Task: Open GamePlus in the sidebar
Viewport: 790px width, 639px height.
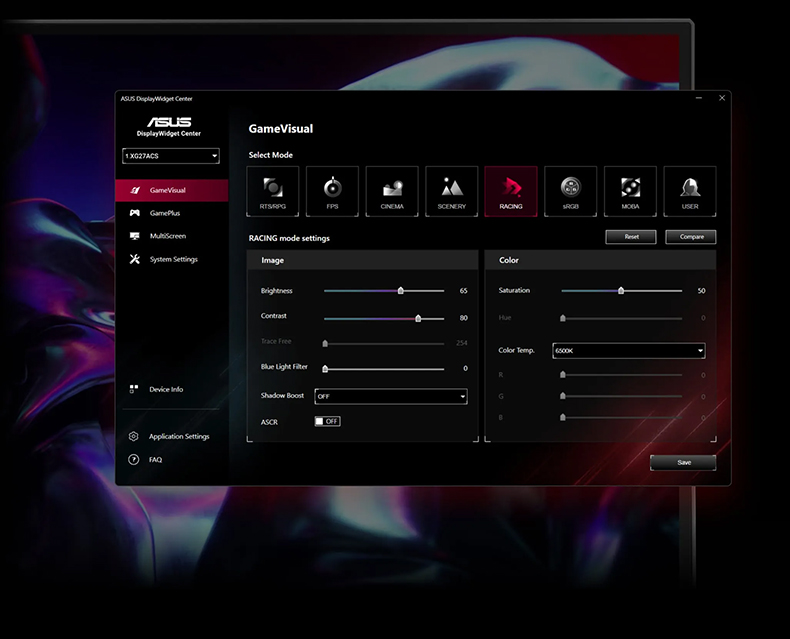Action: coord(164,213)
